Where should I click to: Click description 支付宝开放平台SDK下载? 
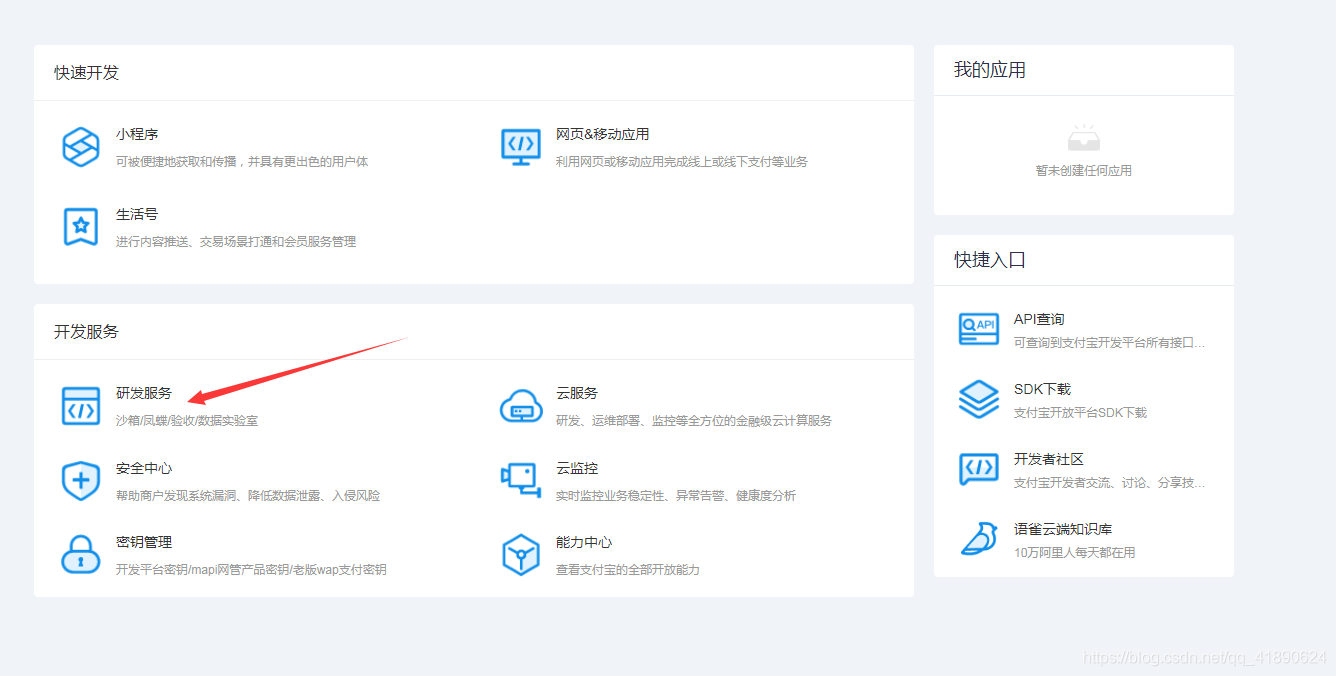[1080, 413]
